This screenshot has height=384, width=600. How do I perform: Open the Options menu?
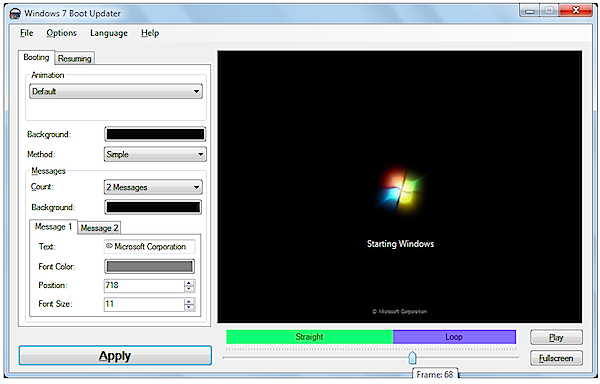click(61, 33)
